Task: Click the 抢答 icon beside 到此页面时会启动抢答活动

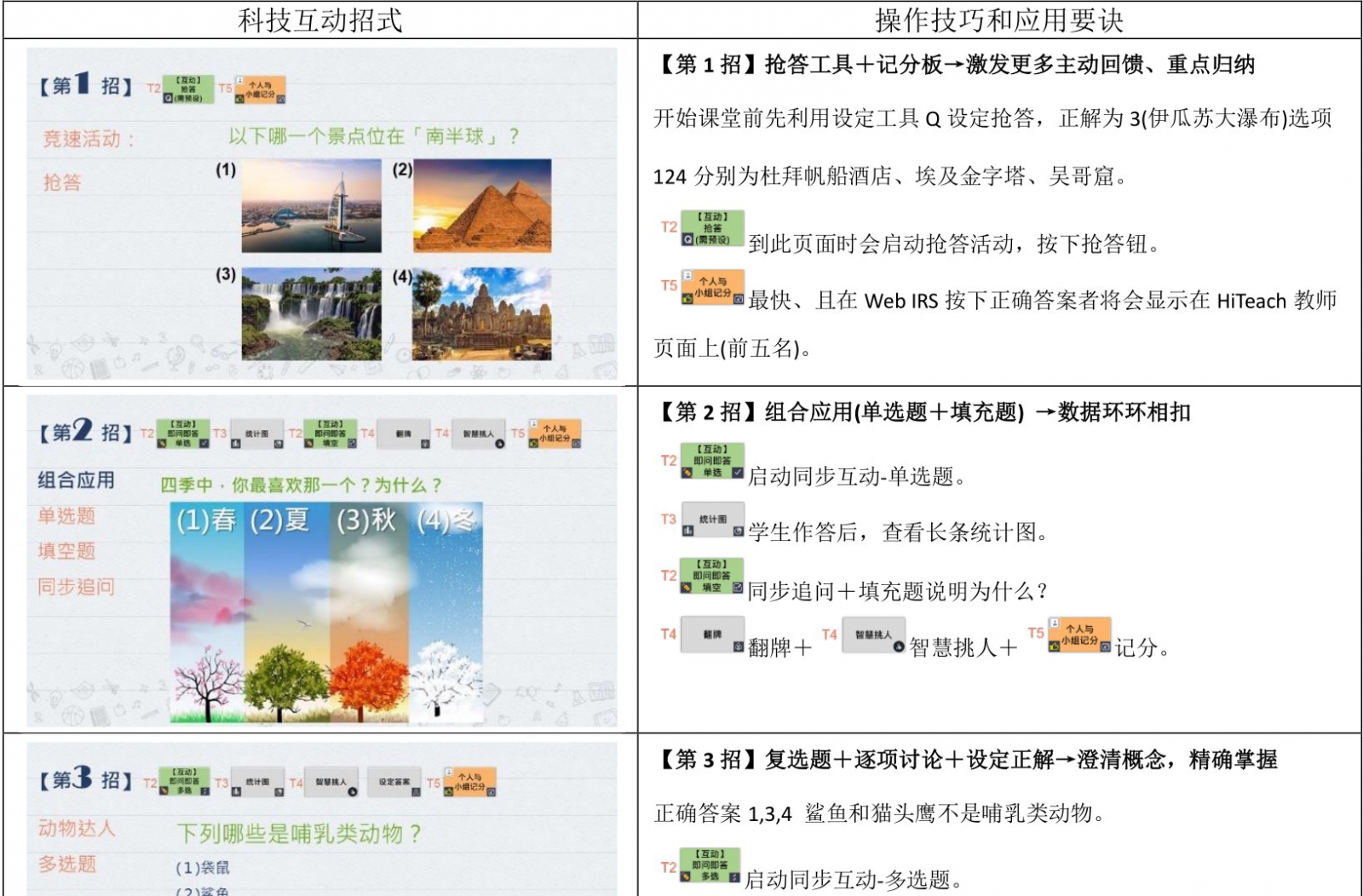Action: tap(712, 228)
